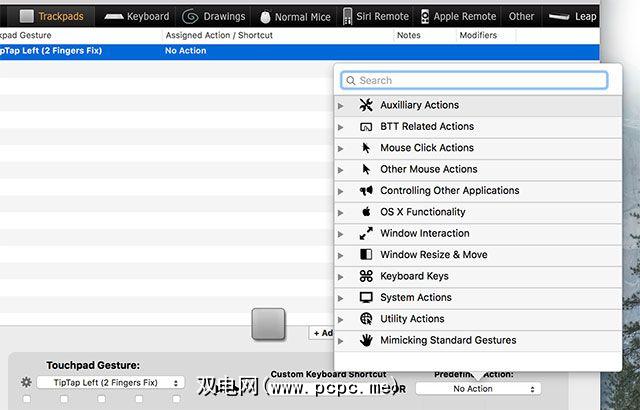Expand the Window Resize & Move triangle
Image resolution: width=640 pixels, height=410 pixels.
pos(340,255)
